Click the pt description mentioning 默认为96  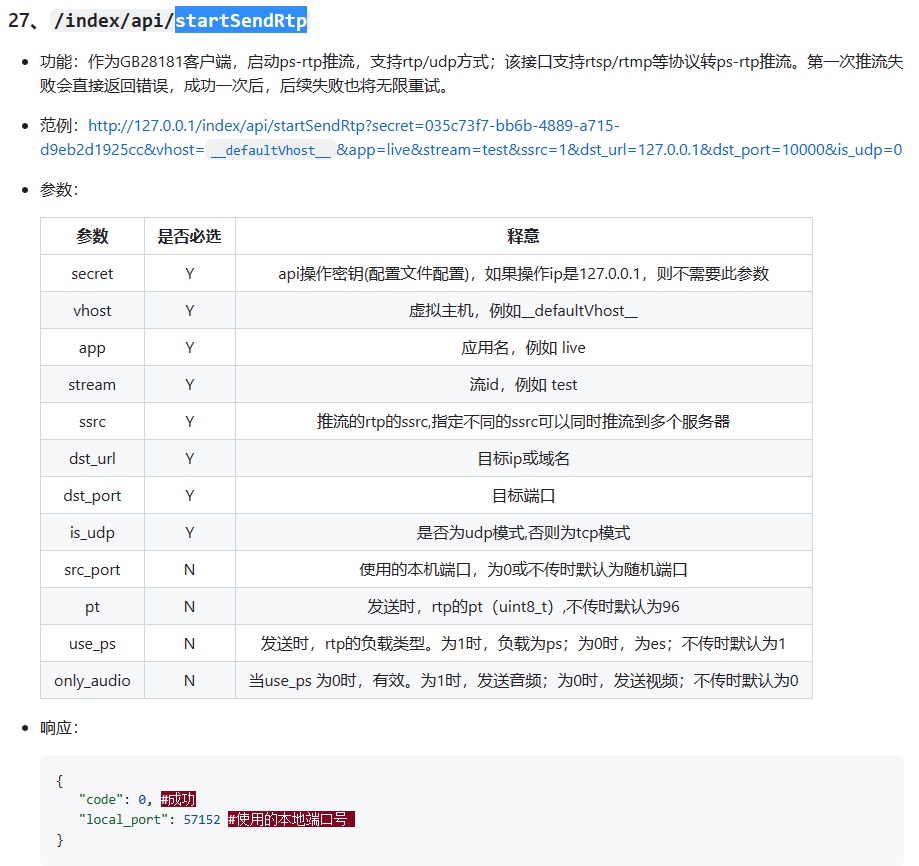[x=523, y=606]
